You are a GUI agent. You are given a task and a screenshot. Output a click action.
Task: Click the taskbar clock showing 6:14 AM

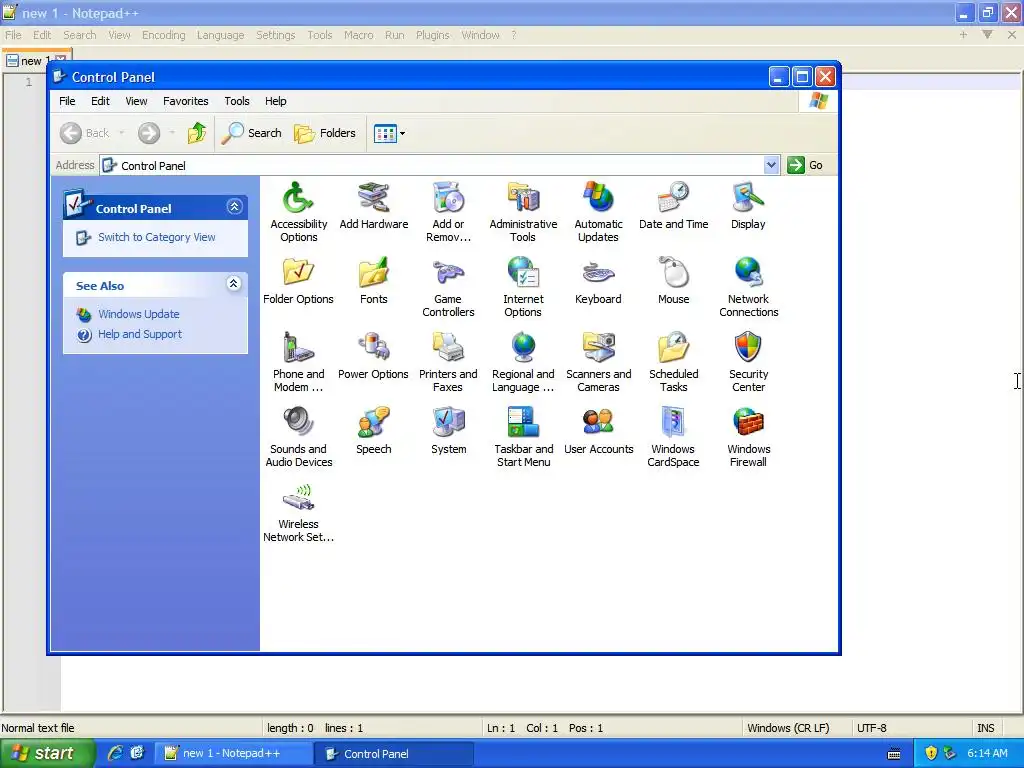coord(987,754)
